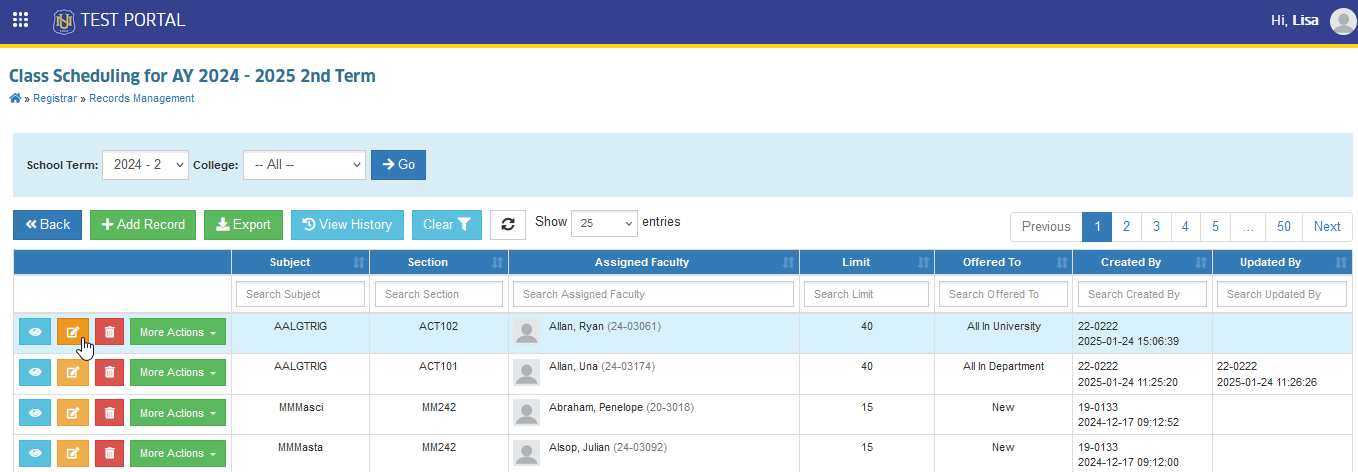Click the Test Portal shield logo
1358x472 pixels.
click(x=64, y=20)
